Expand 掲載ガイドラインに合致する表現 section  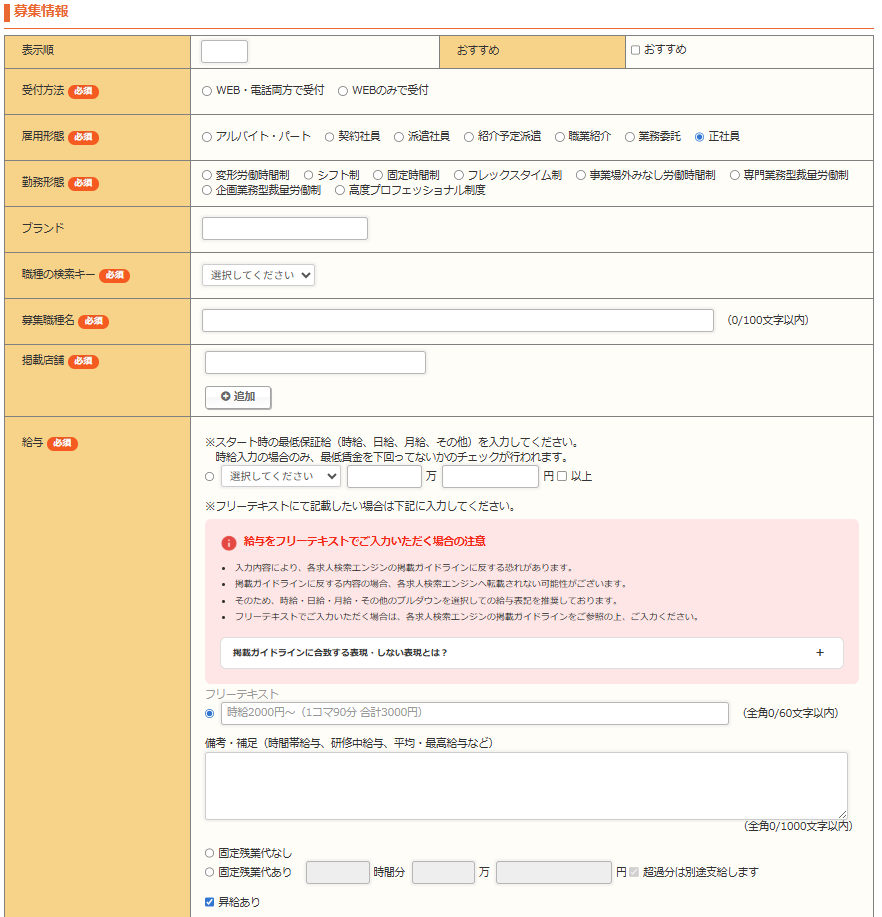tap(340, 653)
